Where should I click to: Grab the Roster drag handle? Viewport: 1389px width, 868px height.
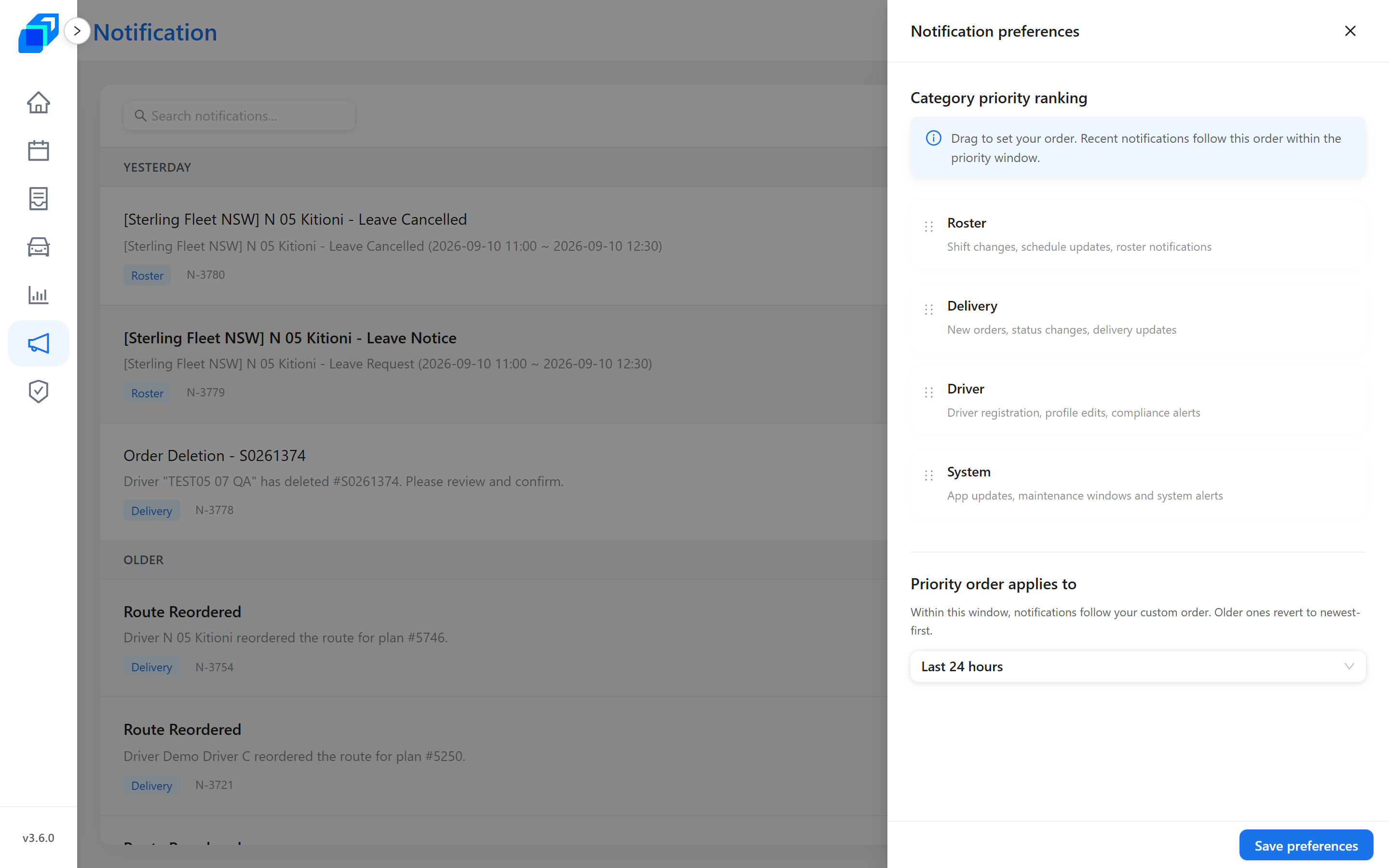tap(929, 226)
